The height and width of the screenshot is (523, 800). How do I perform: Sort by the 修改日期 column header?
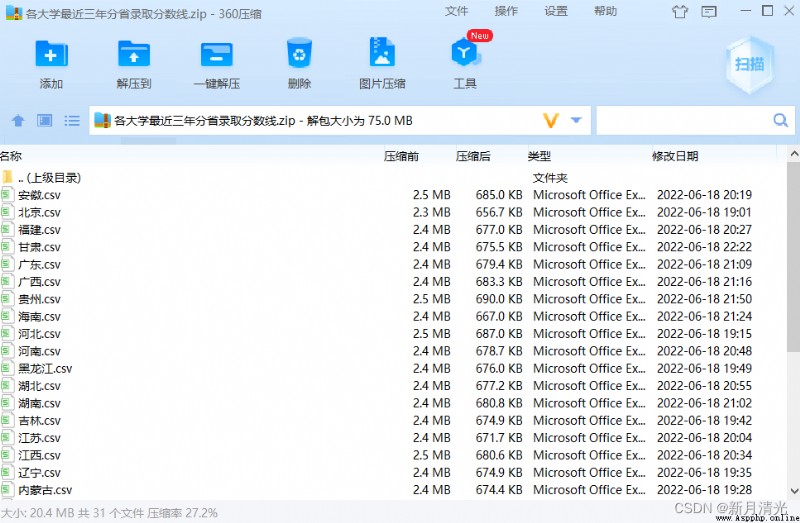tap(675, 156)
